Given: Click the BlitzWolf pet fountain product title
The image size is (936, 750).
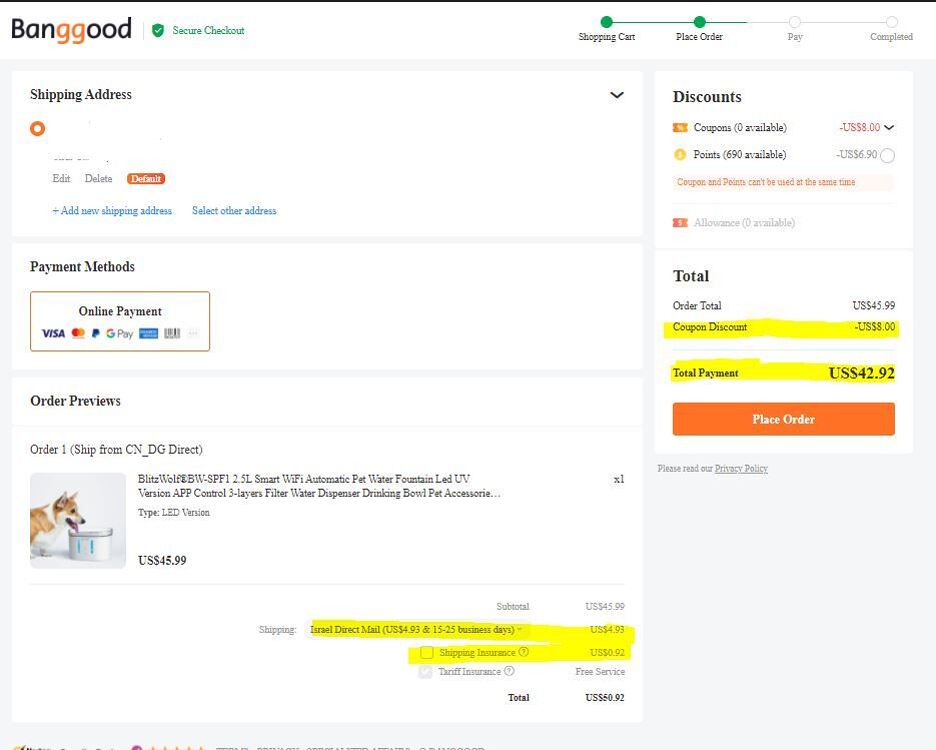Looking at the screenshot, I should (x=319, y=486).
